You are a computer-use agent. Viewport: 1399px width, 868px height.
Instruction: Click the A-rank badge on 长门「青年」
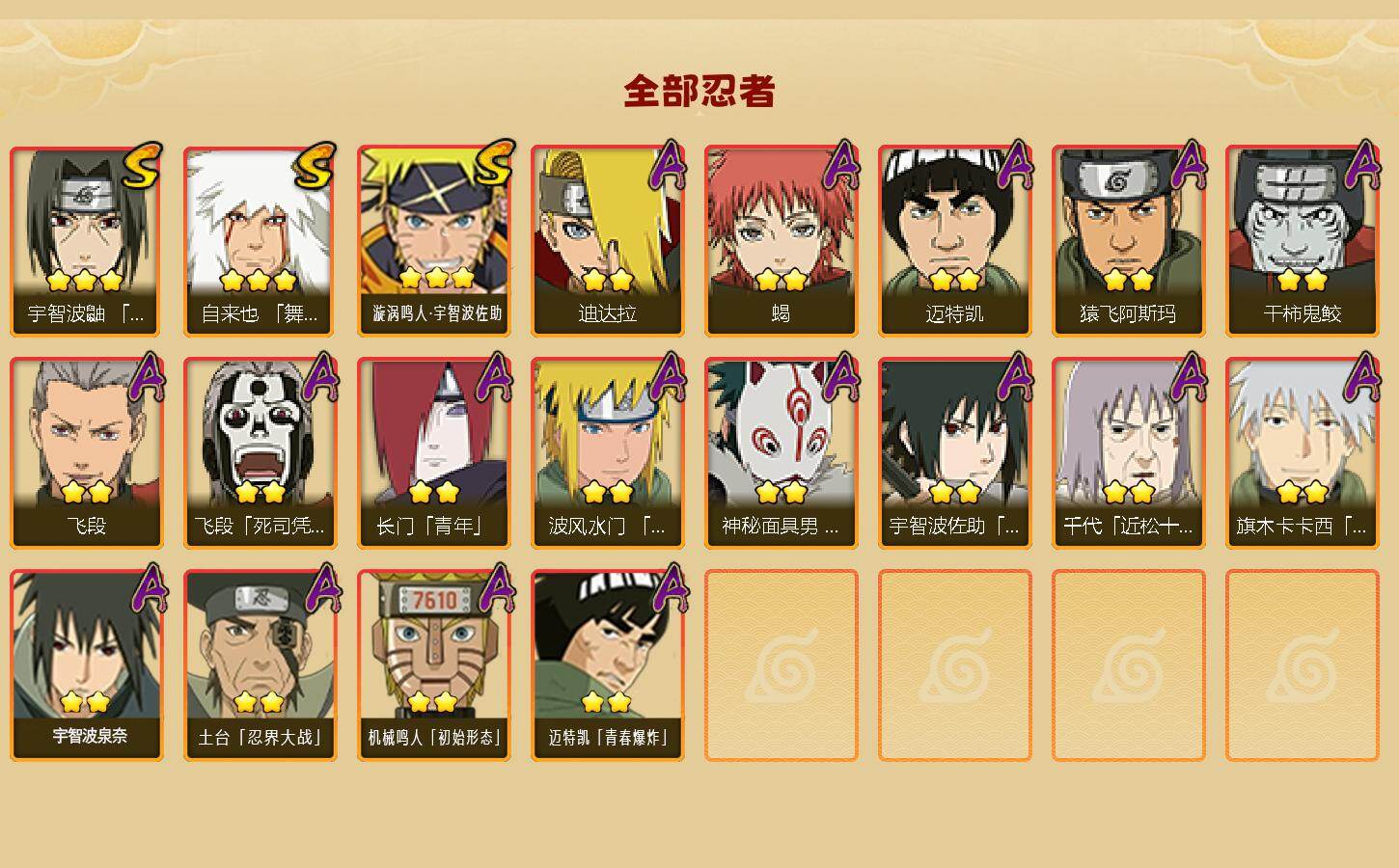click(495, 376)
